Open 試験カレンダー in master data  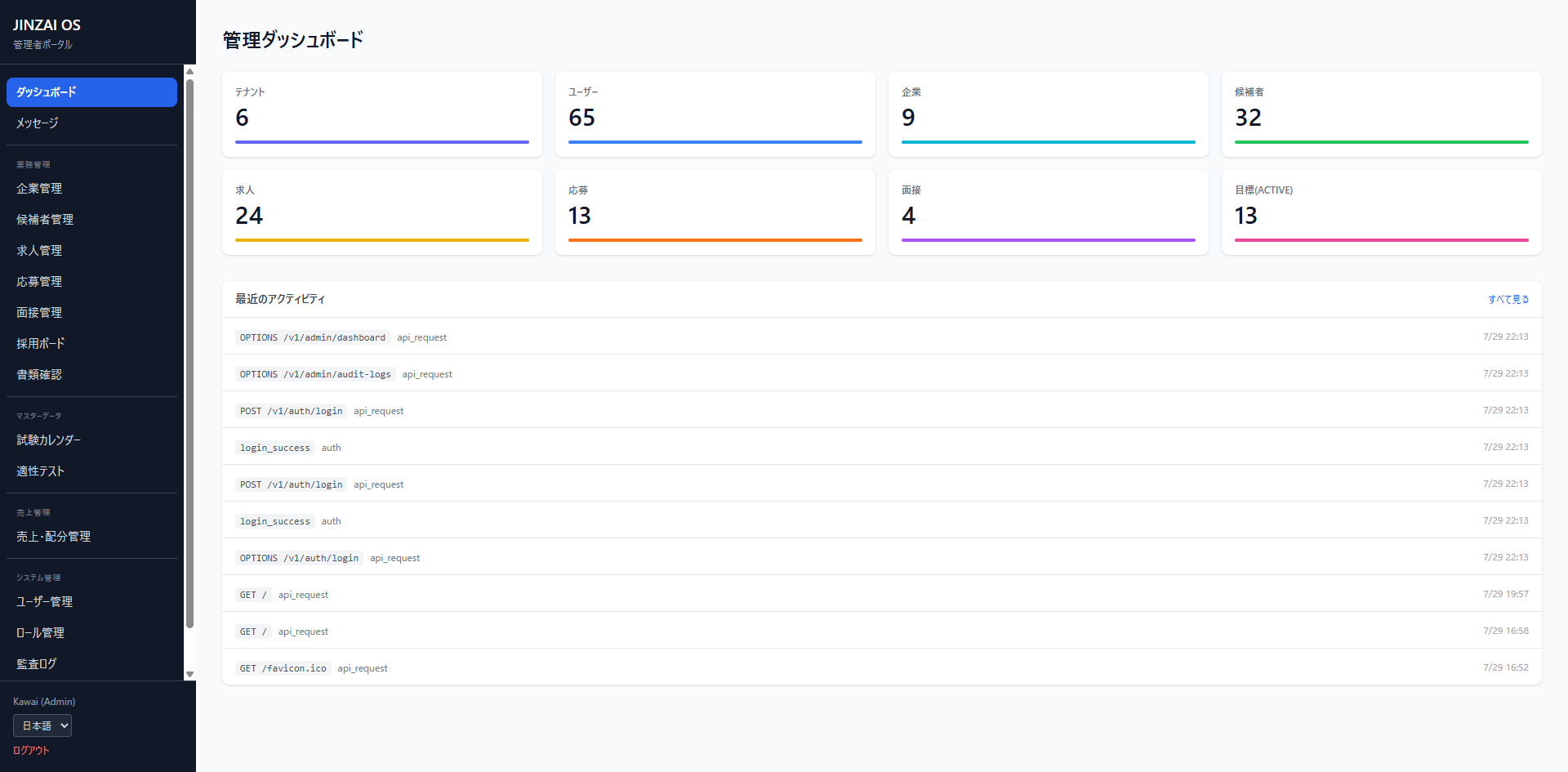click(x=91, y=440)
